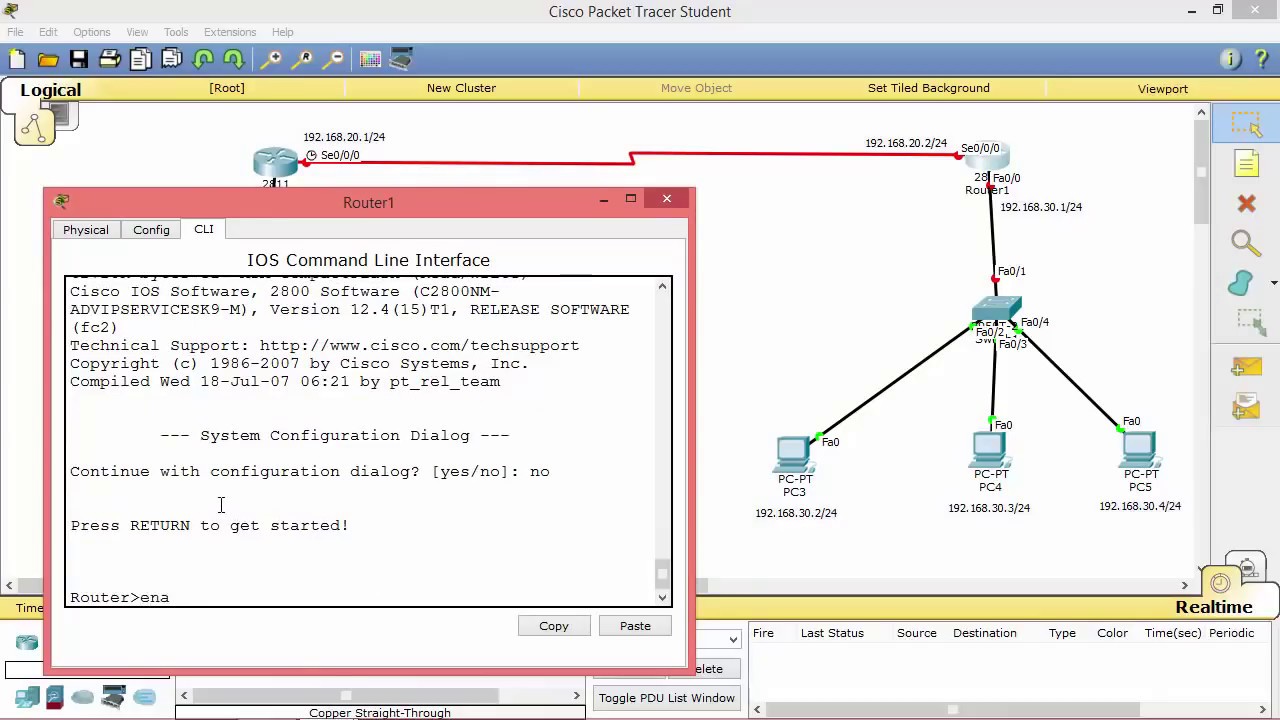Viewport: 1280px width, 720px height.
Task: Undo the last action
Action: (203, 60)
